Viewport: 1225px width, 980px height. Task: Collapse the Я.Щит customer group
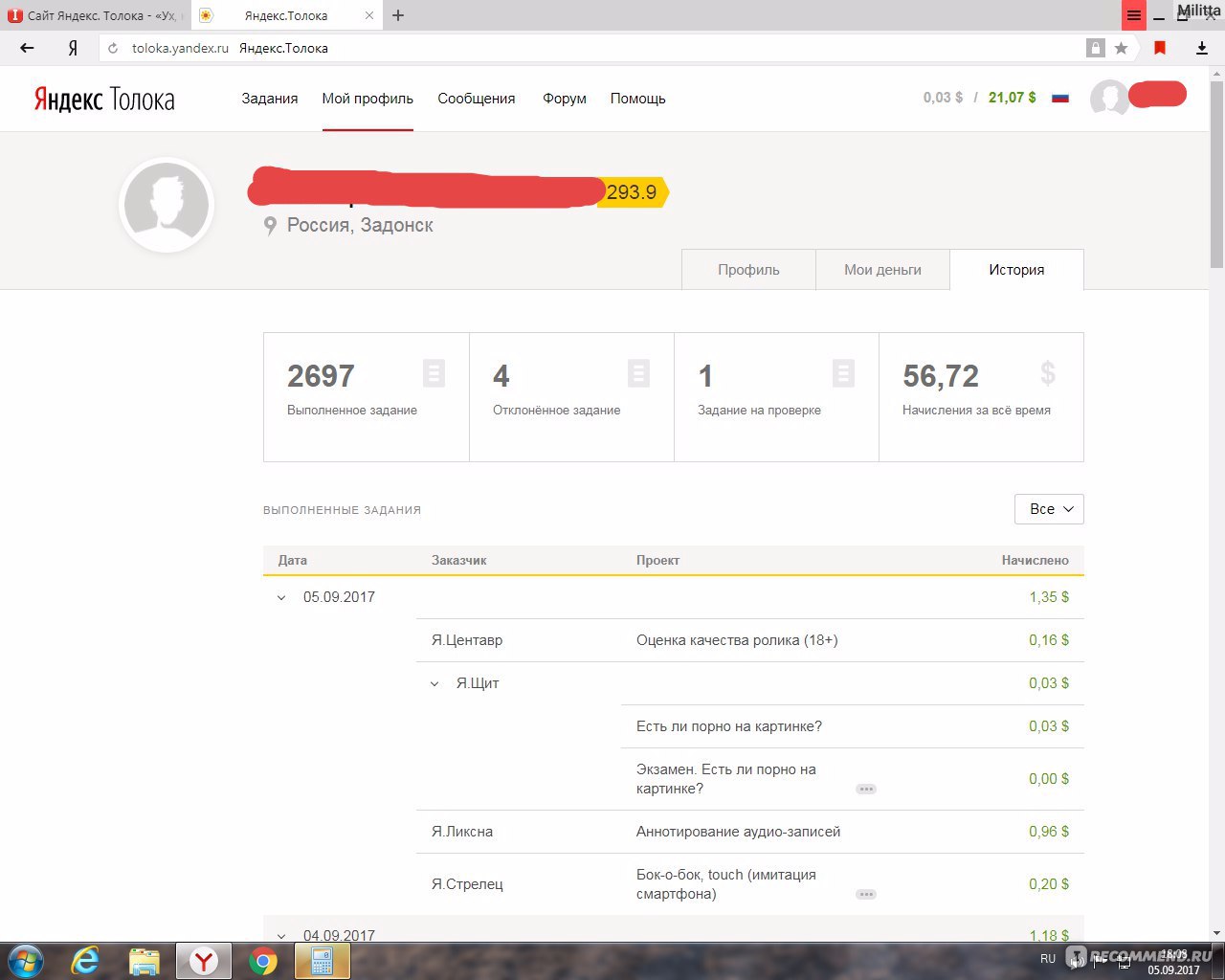pos(434,684)
